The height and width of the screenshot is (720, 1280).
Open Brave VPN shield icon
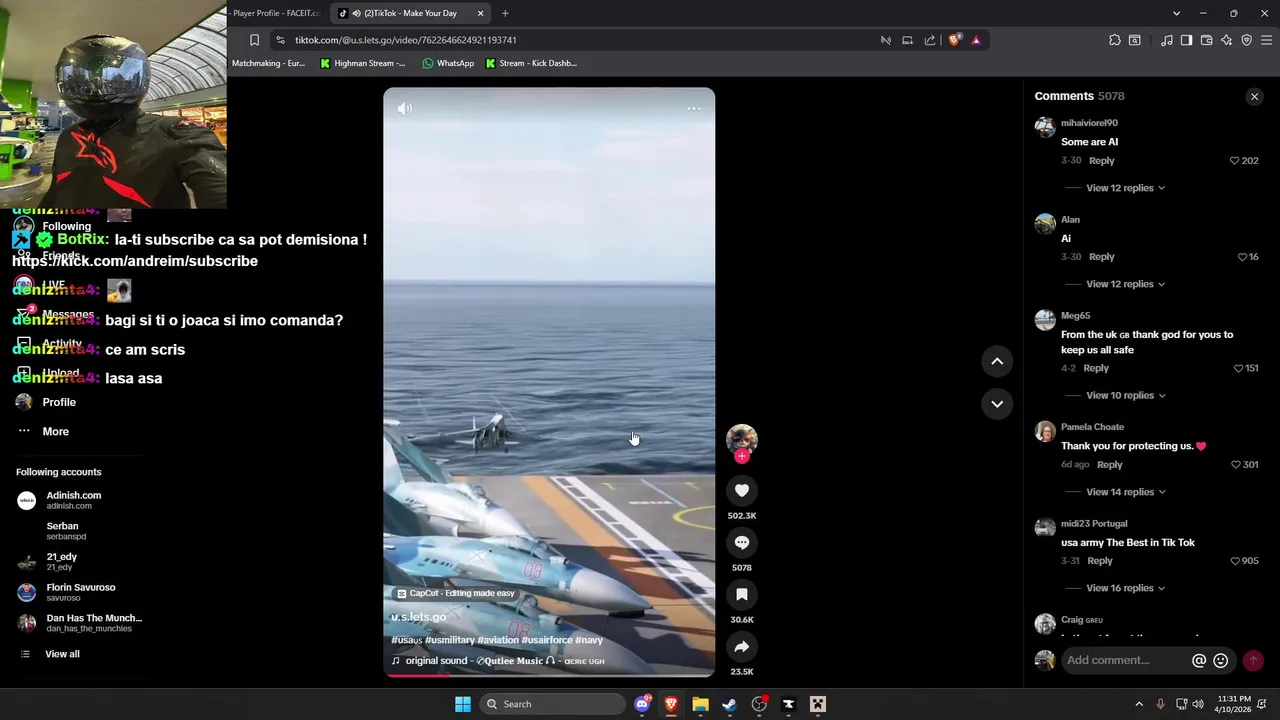[1246, 40]
